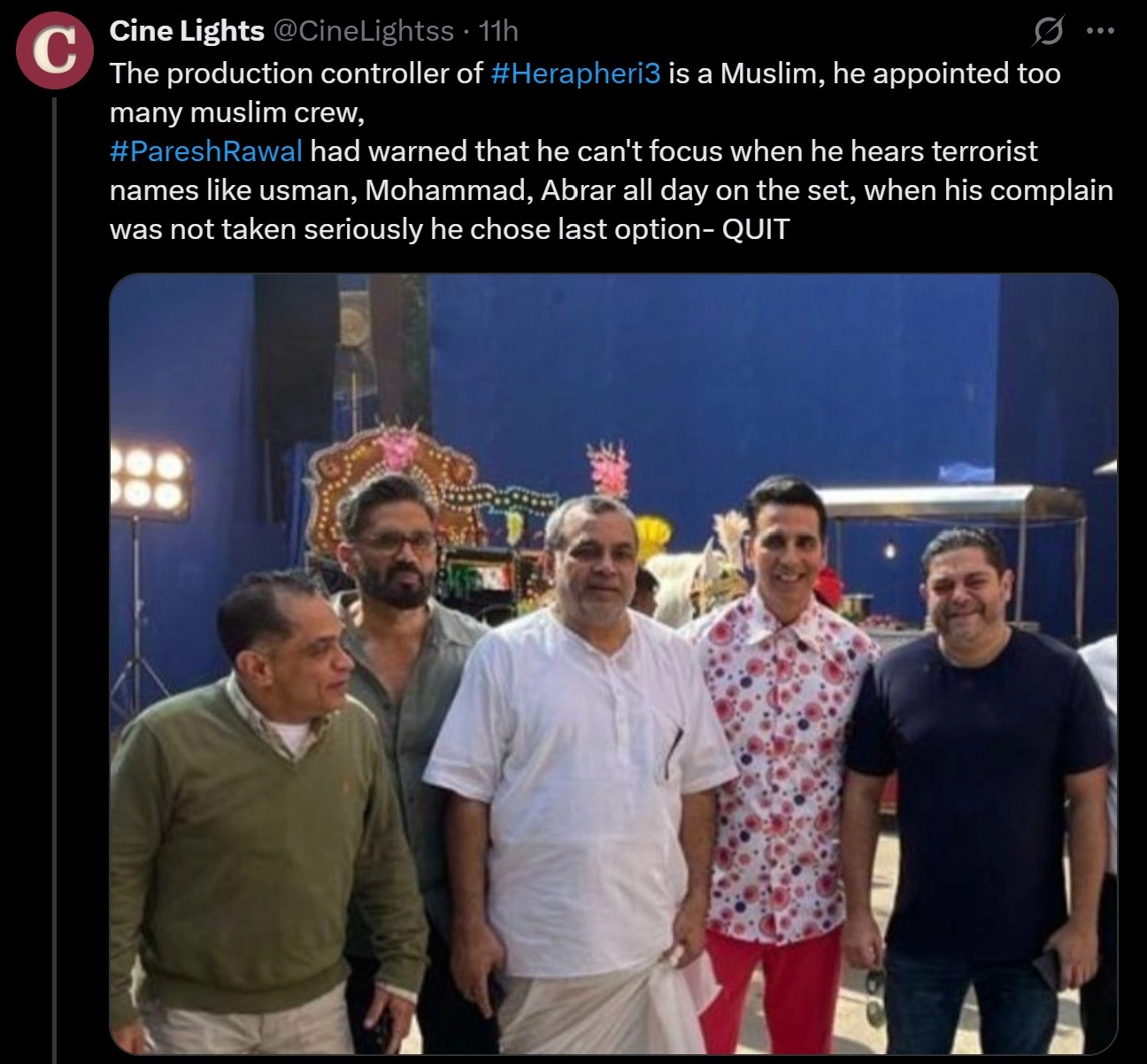Screen dimensions: 1147x1064
Task: Click the post text line starting 'names like usman'
Action: [611, 189]
